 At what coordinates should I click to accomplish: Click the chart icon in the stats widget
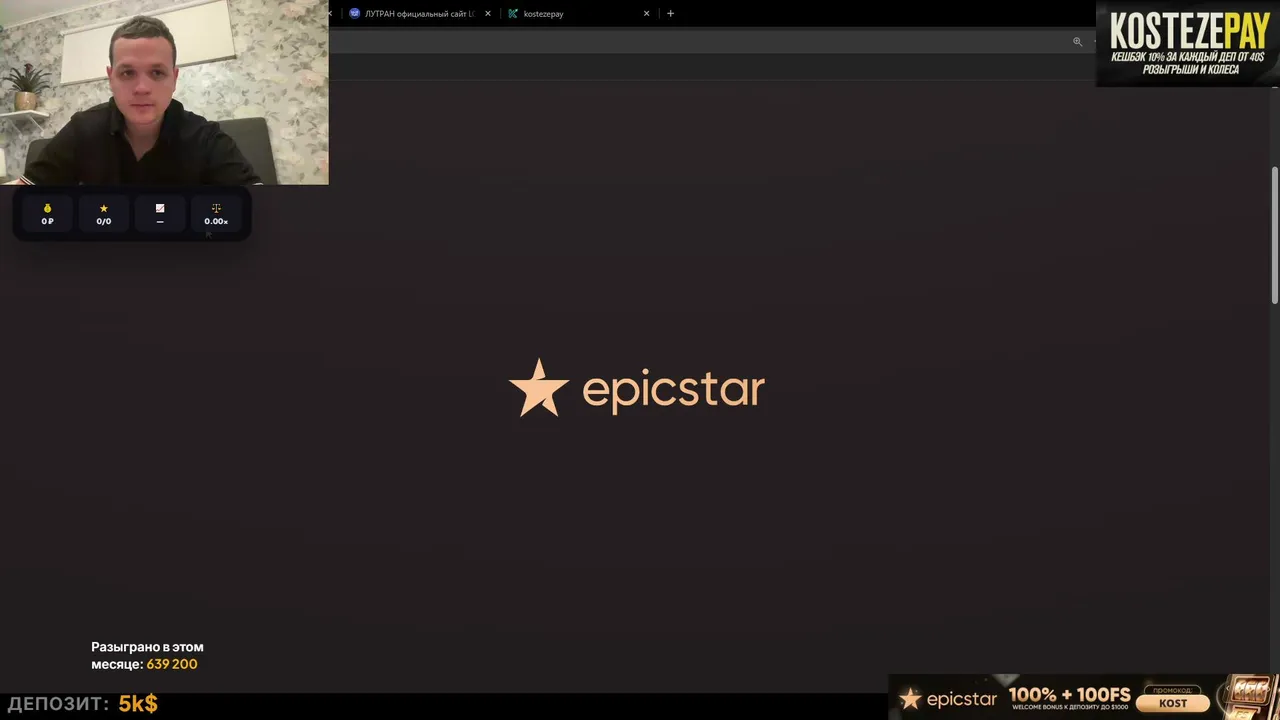click(x=160, y=208)
